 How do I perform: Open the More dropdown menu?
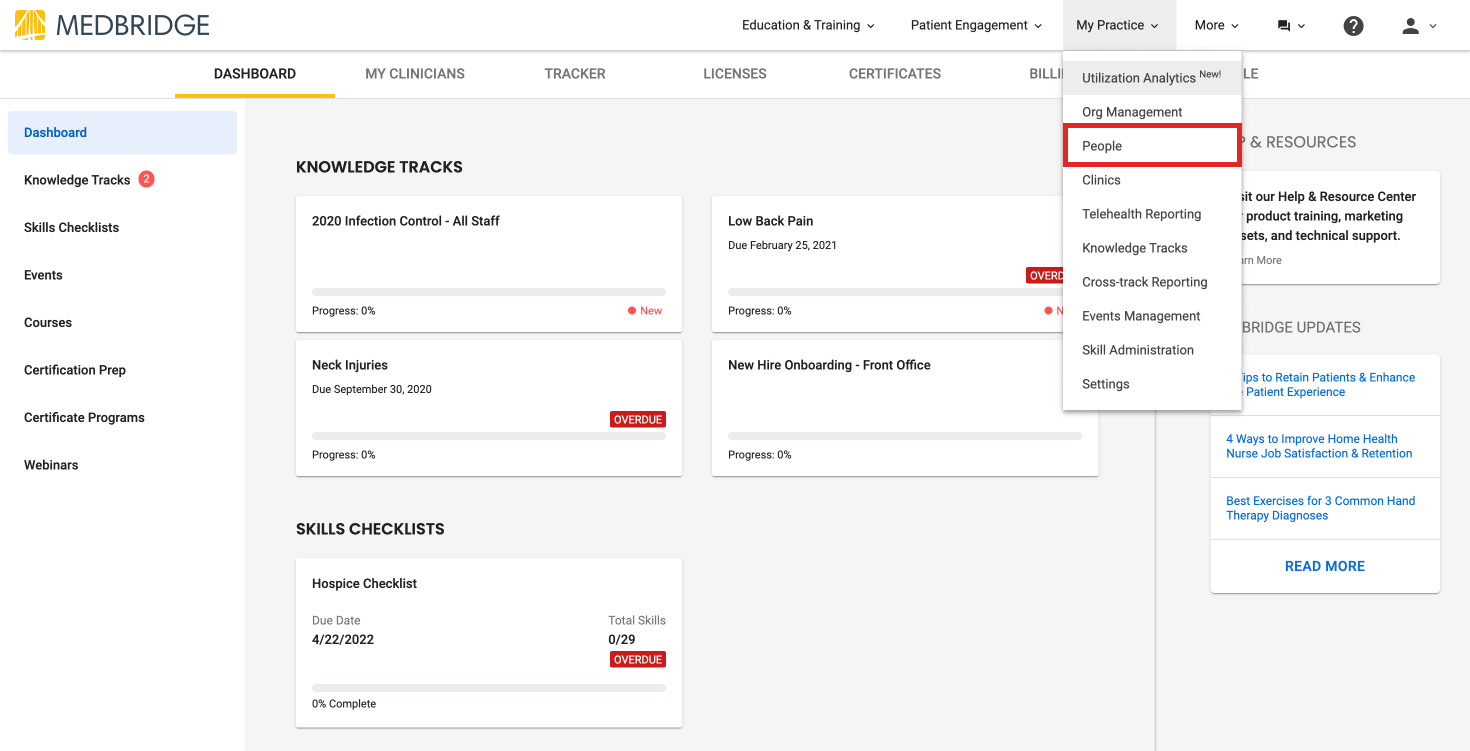(1216, 25)
